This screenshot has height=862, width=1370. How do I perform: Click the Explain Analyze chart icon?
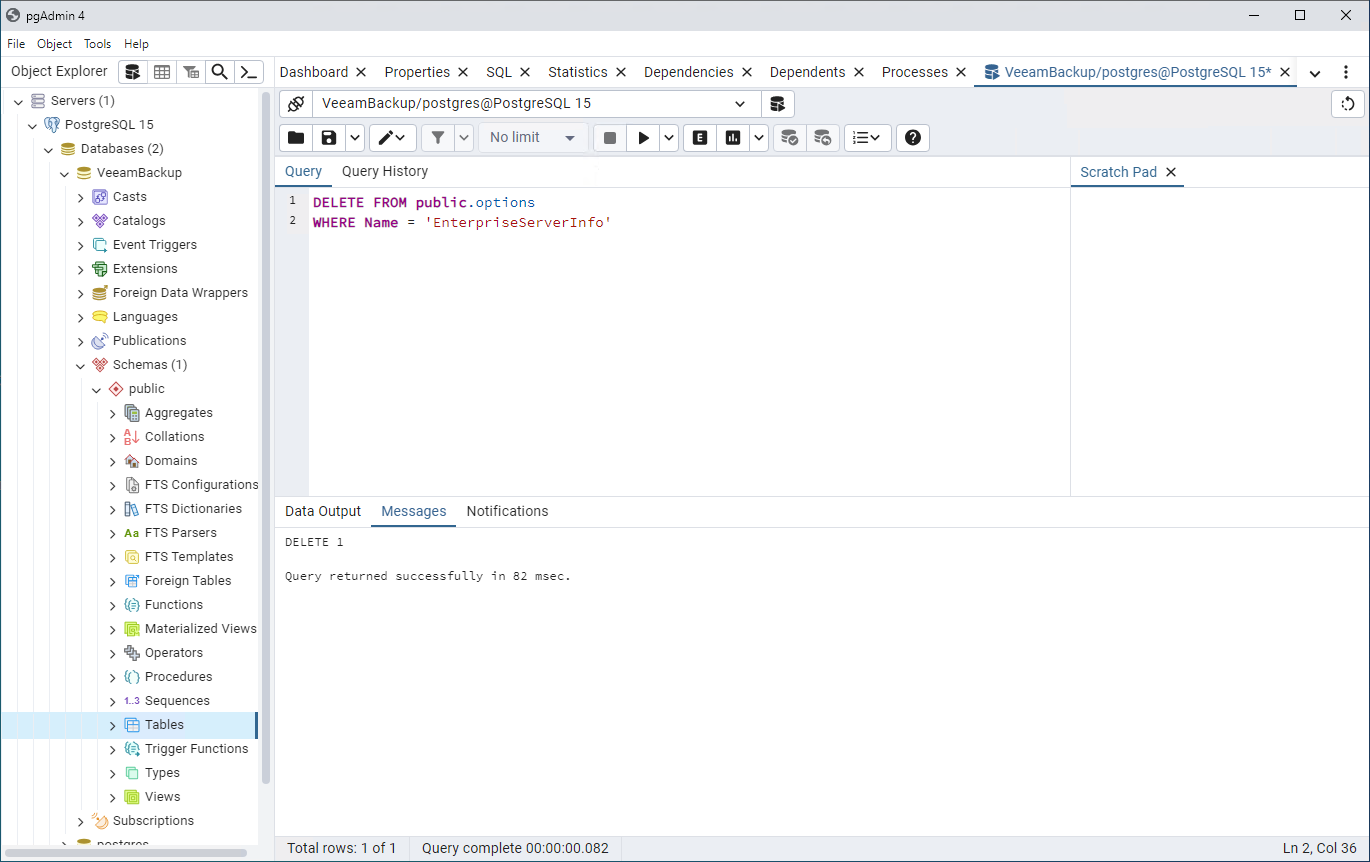[x=733, y=138]
